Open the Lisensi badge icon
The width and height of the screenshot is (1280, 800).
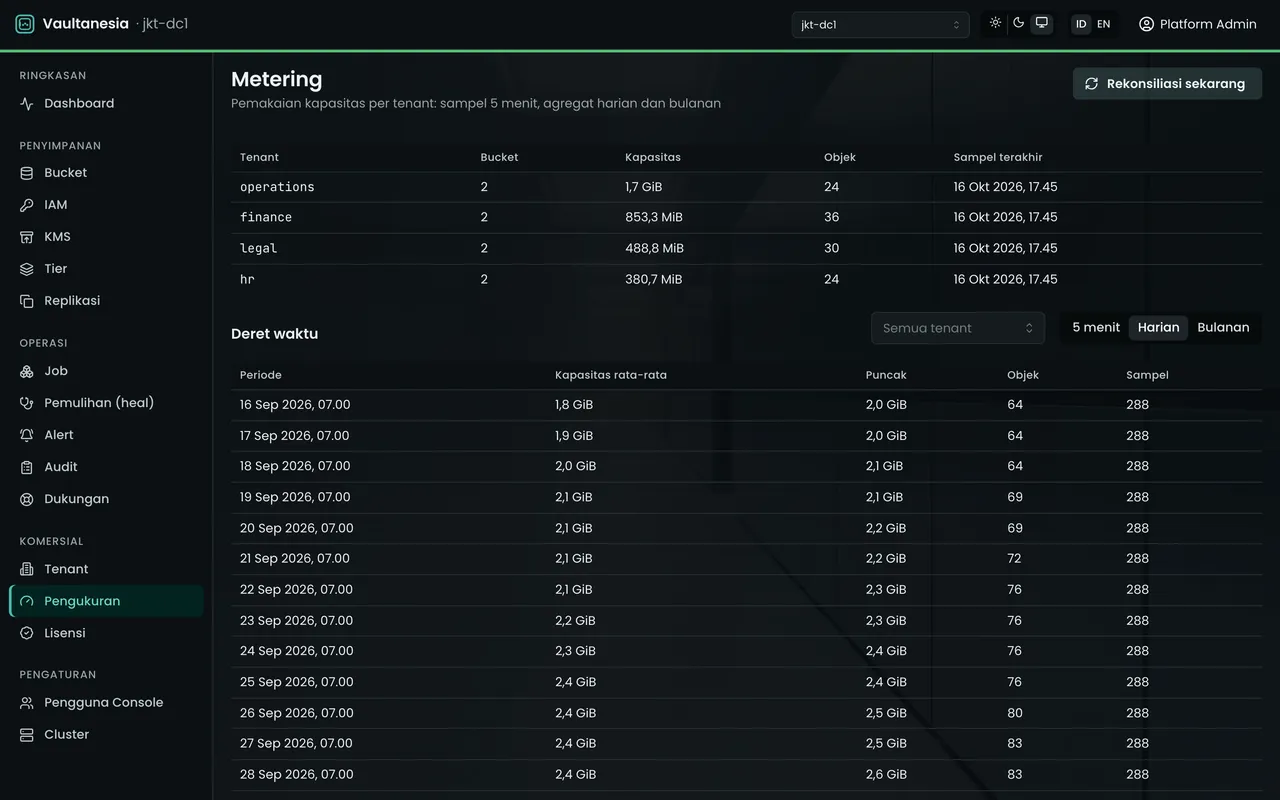27,633
